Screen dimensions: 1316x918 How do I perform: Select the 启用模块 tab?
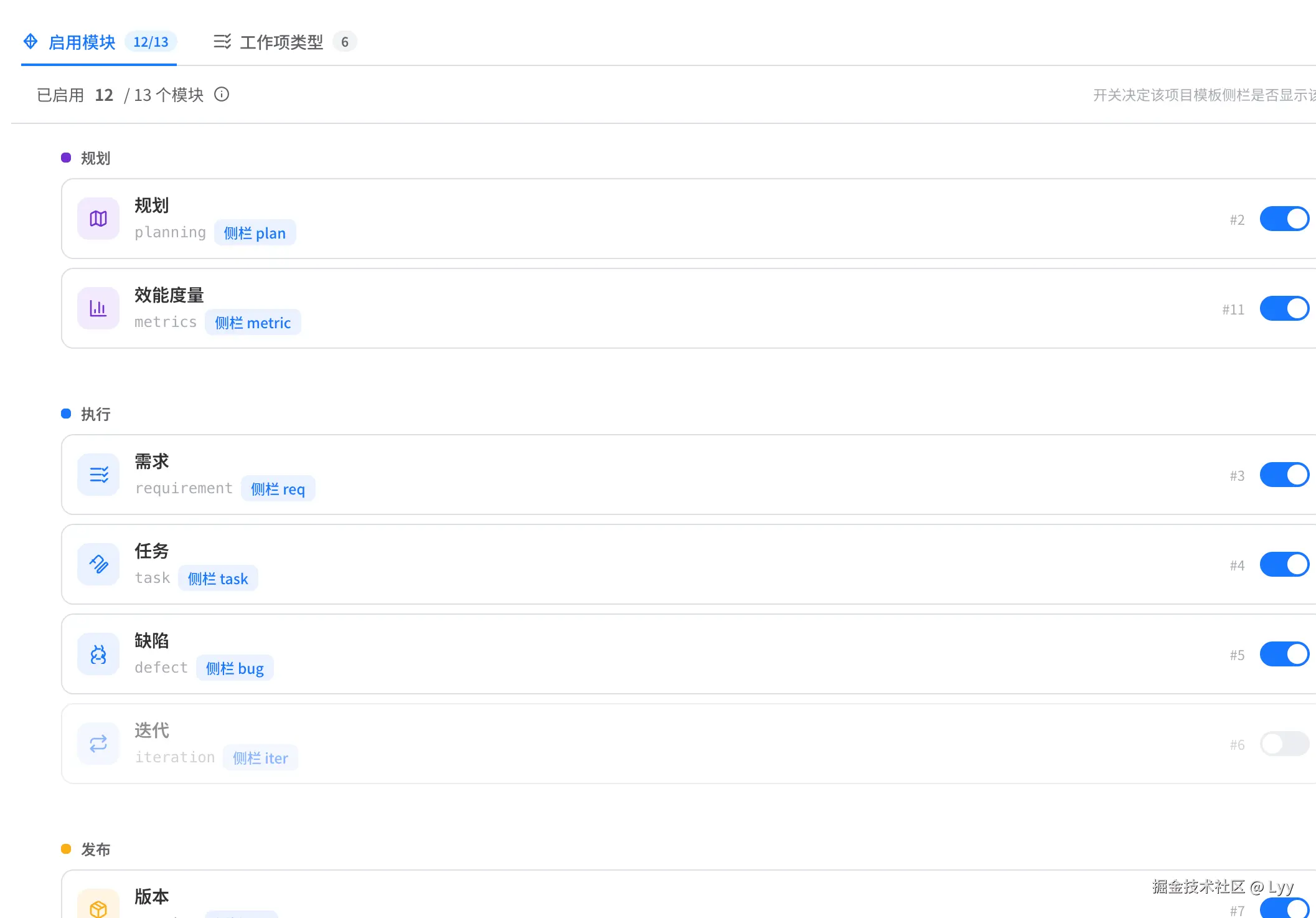[x=100, y=42]
